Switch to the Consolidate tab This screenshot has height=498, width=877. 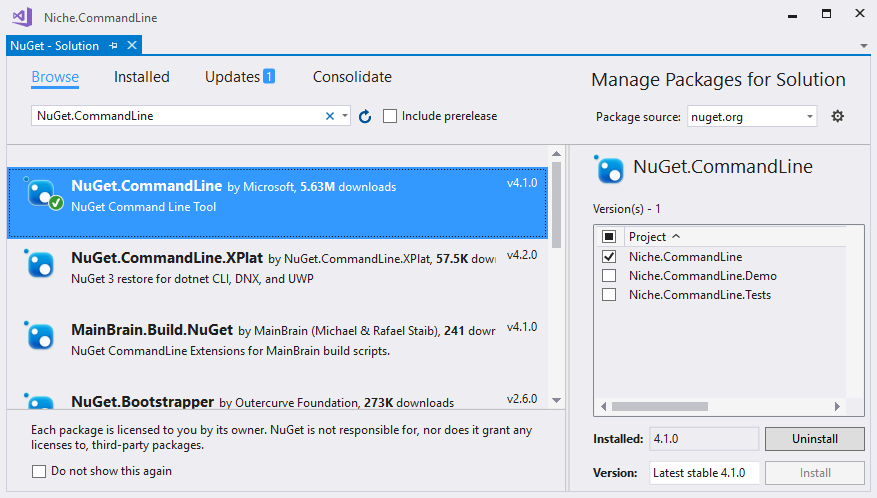click(x=352, y=77)
